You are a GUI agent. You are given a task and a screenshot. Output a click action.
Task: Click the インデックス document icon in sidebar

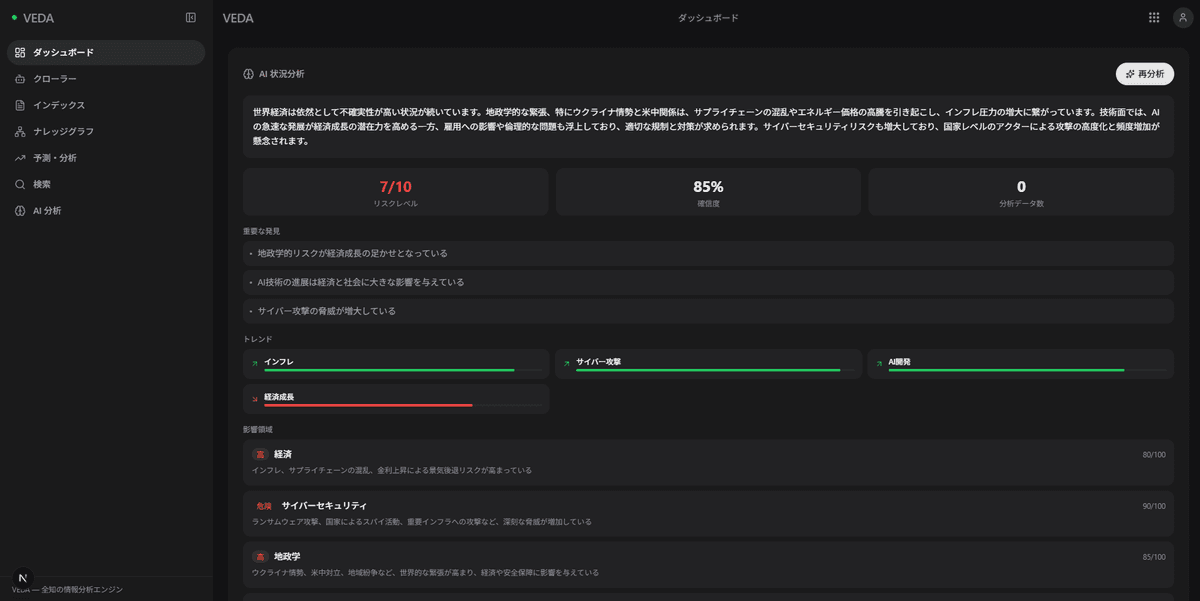coord(20,105)
